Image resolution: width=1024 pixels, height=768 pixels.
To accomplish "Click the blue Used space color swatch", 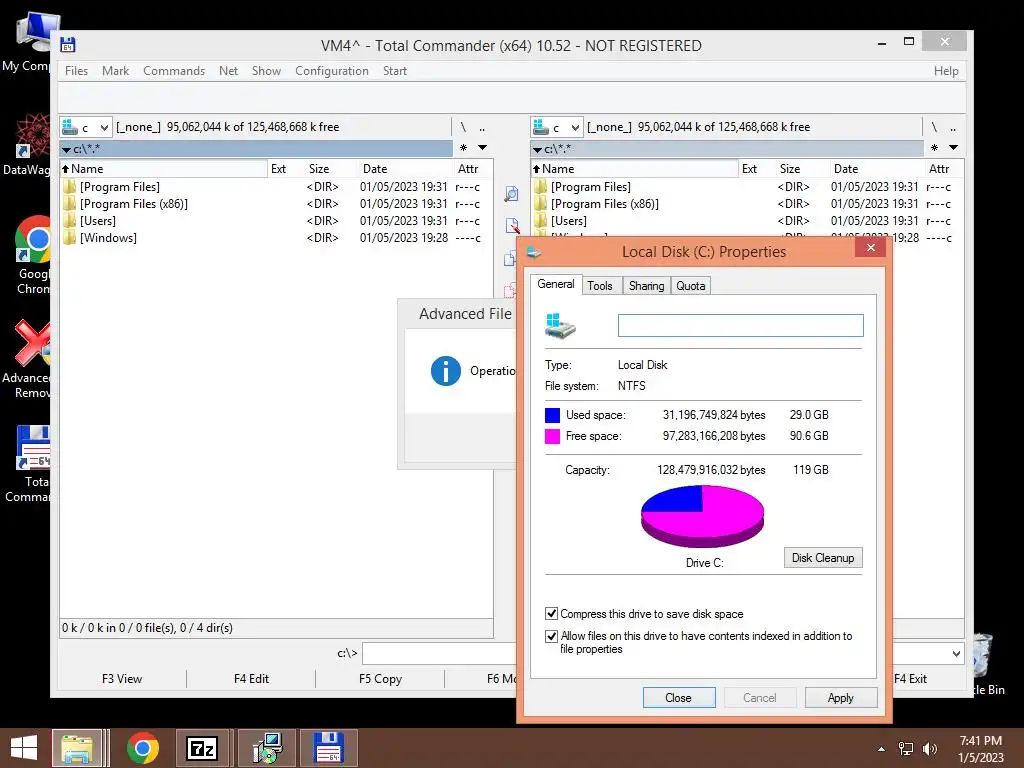I will [x=552, y=415].
